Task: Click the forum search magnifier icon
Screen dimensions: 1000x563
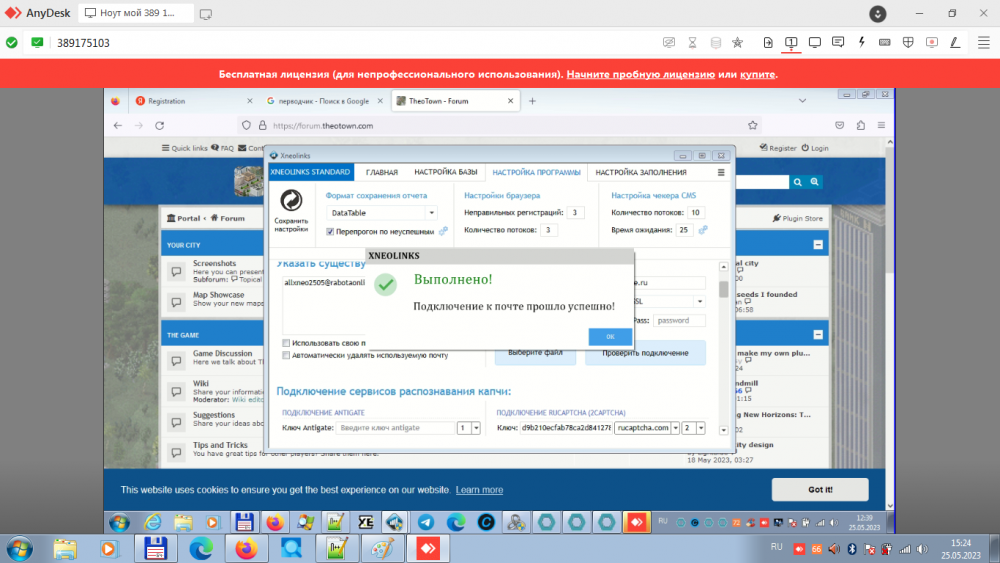Action: (x=798, y=182)
